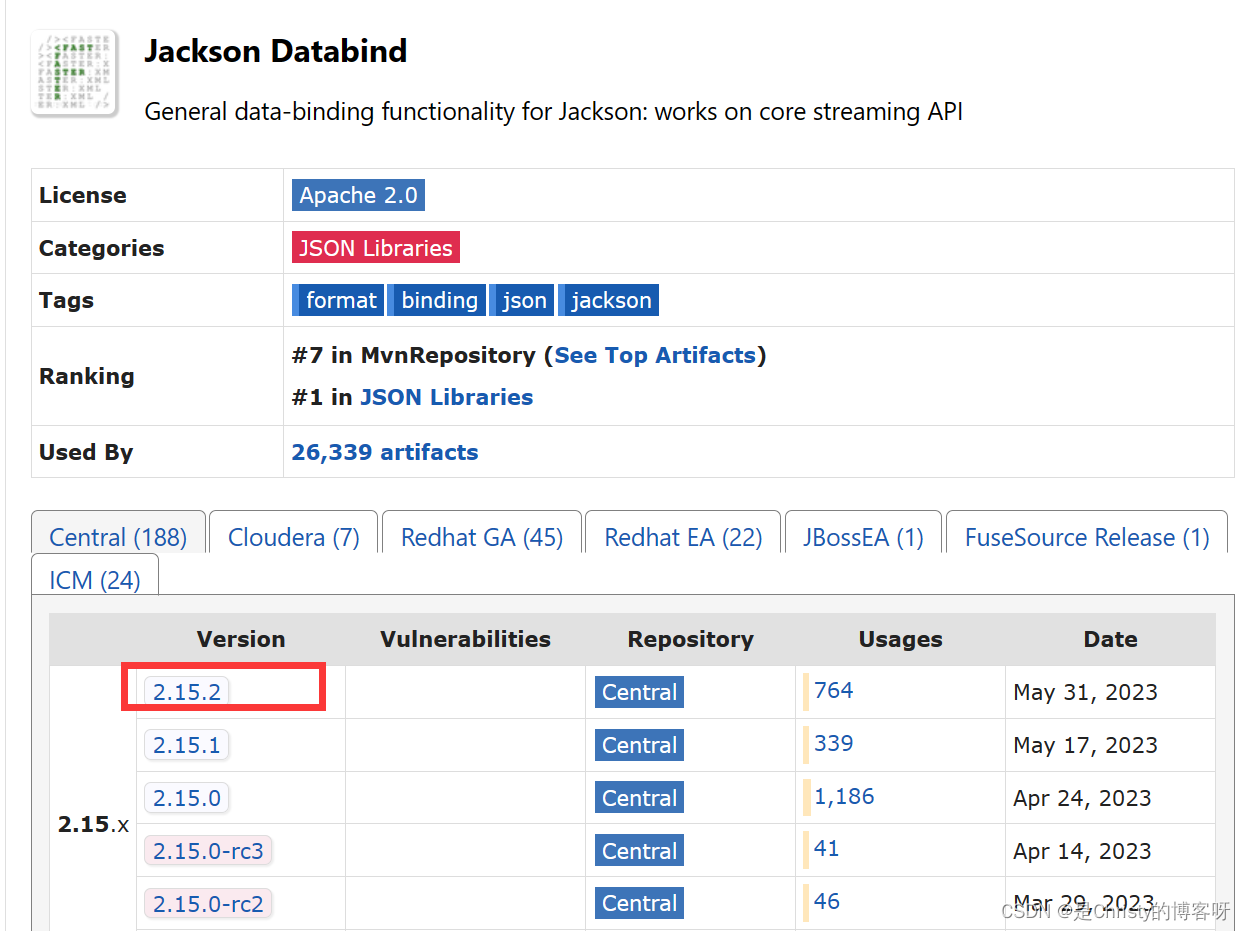This screenshot has width=1246, height=931.
Task: Click the May 17, 2023 date
Action: point(1085,745)
